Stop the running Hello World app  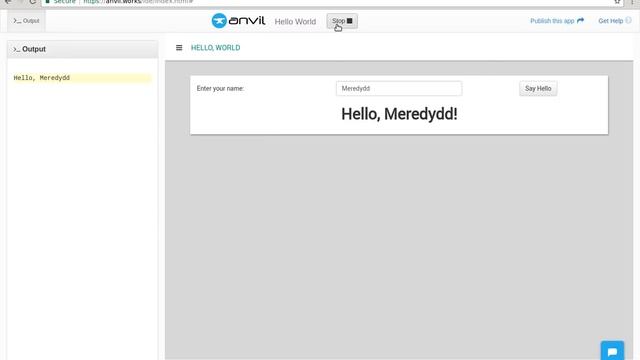[x=342, y=21]
